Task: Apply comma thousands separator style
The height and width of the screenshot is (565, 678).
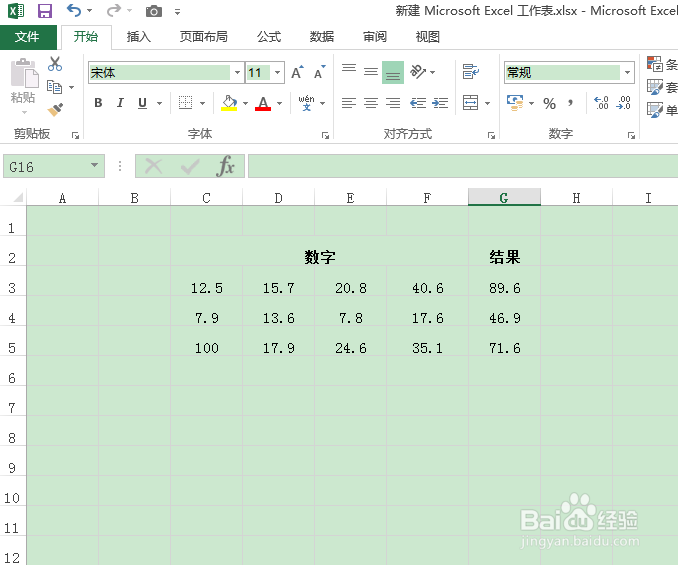Action: pyautogui.click(x=571, y=103)
